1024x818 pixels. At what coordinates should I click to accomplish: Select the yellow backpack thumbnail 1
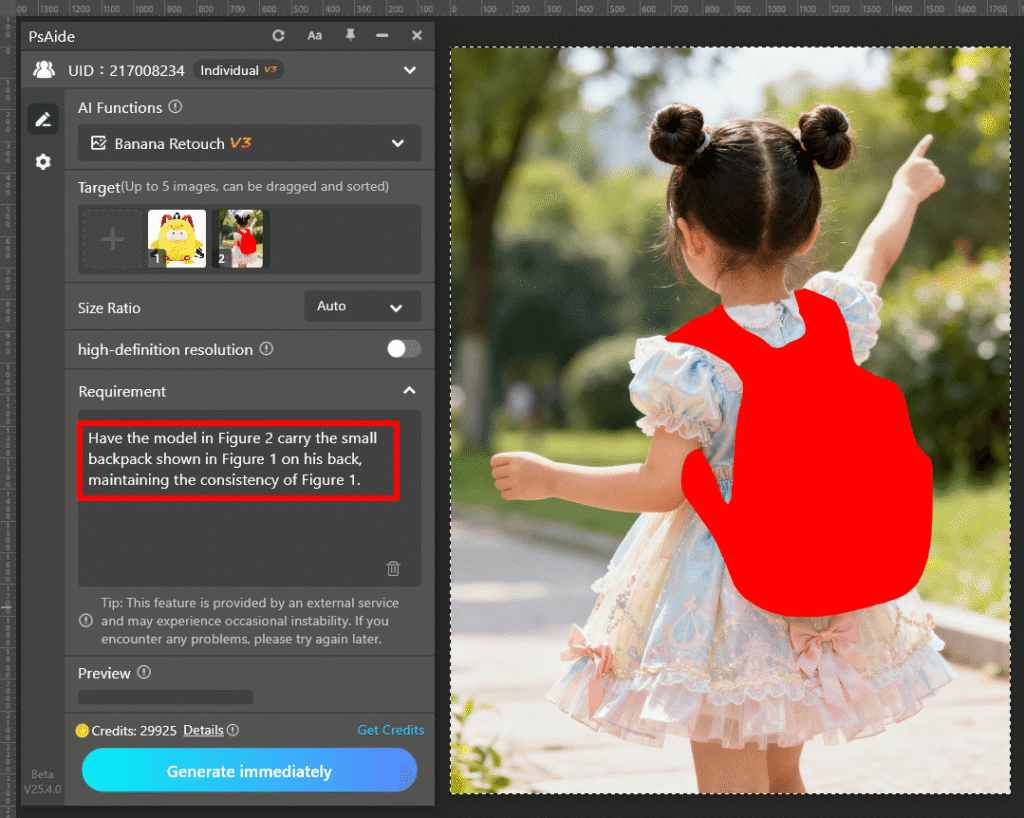click(x=177, y=238)
